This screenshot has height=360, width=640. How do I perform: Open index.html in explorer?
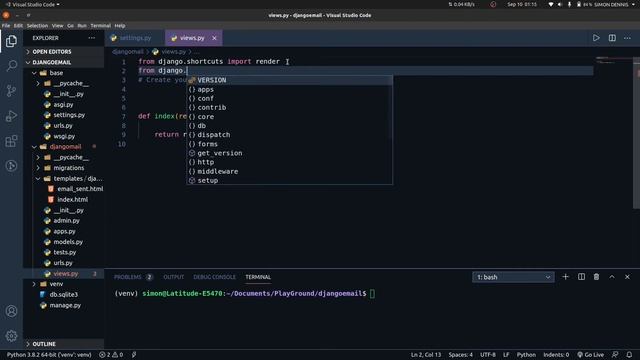click(72, 200)
